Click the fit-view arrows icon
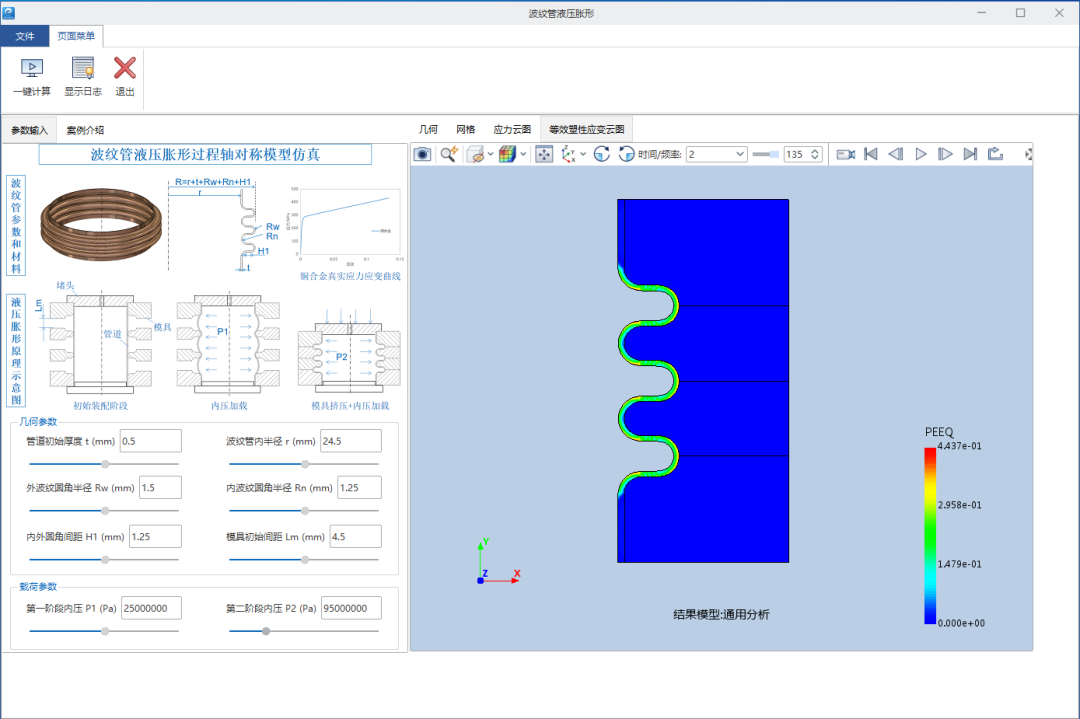 click(544, 154)
